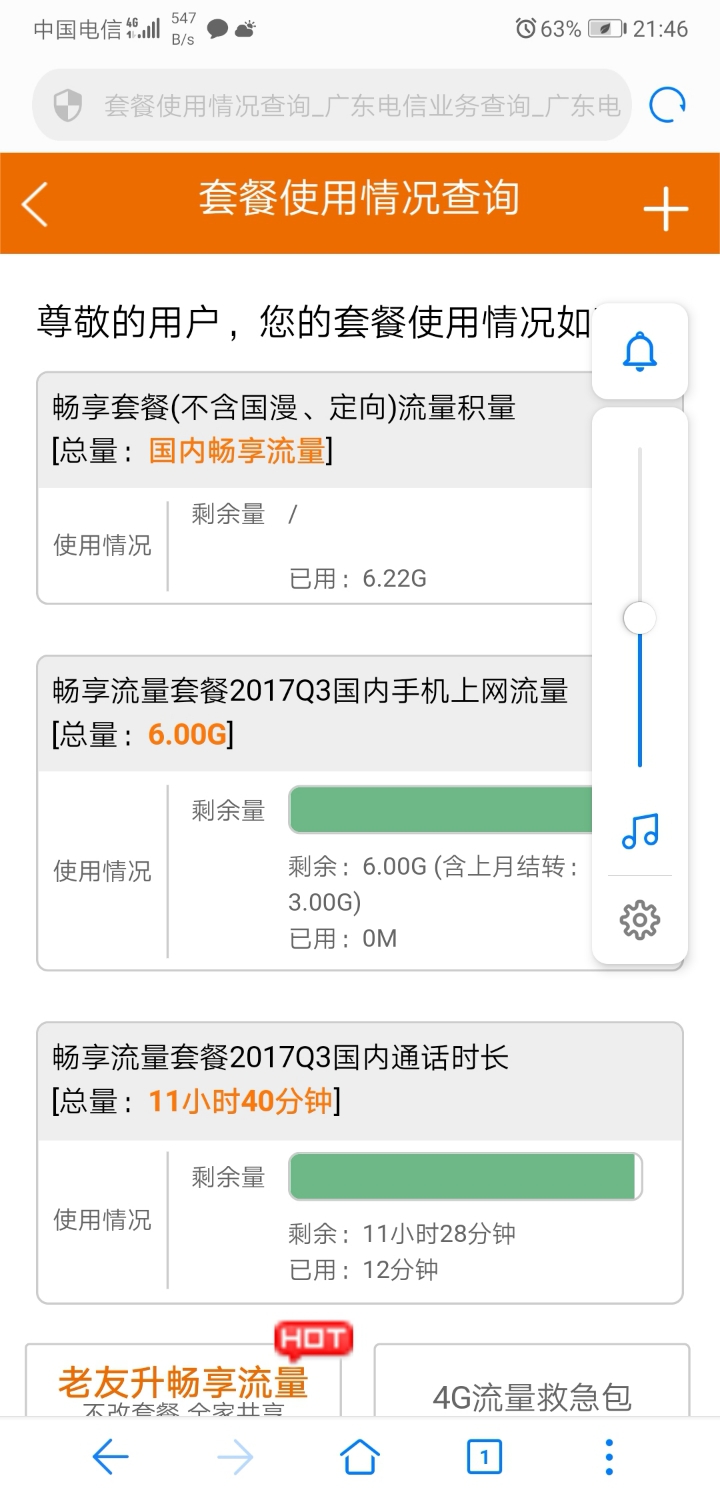
Task: Tap the back arrow in orange header
Action: coord(36,205)
